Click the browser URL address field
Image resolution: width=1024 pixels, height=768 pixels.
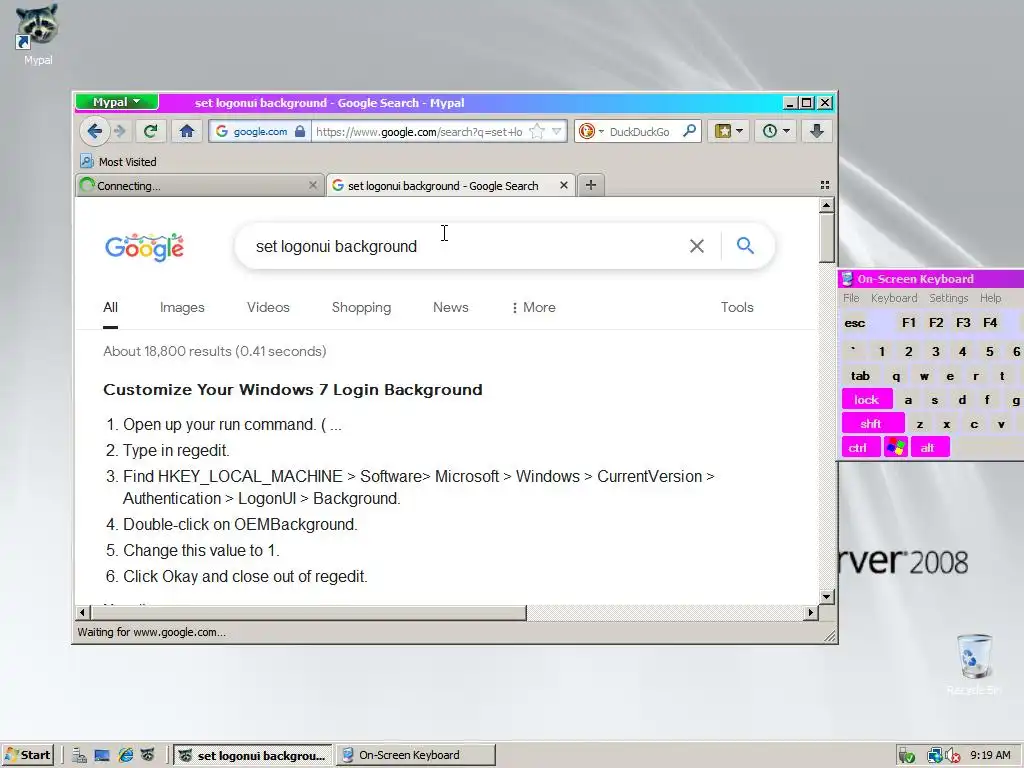(418, 131)
